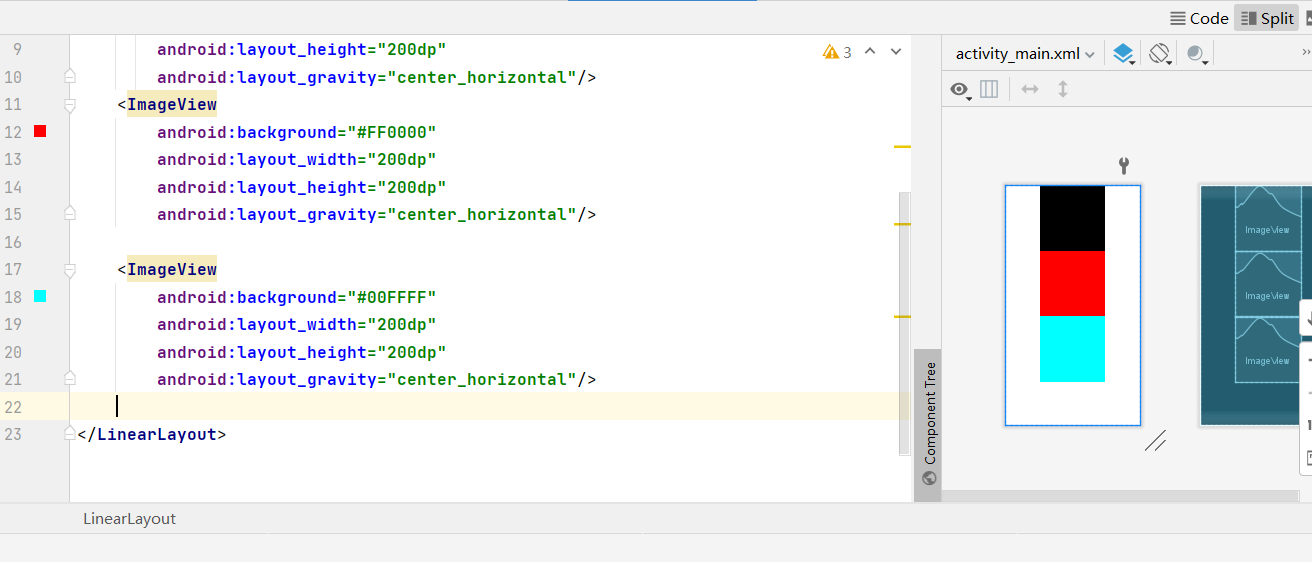Click the expand horizontally arrow icon
This screenshot has width=1312, height=562.
coord(1030,89)
